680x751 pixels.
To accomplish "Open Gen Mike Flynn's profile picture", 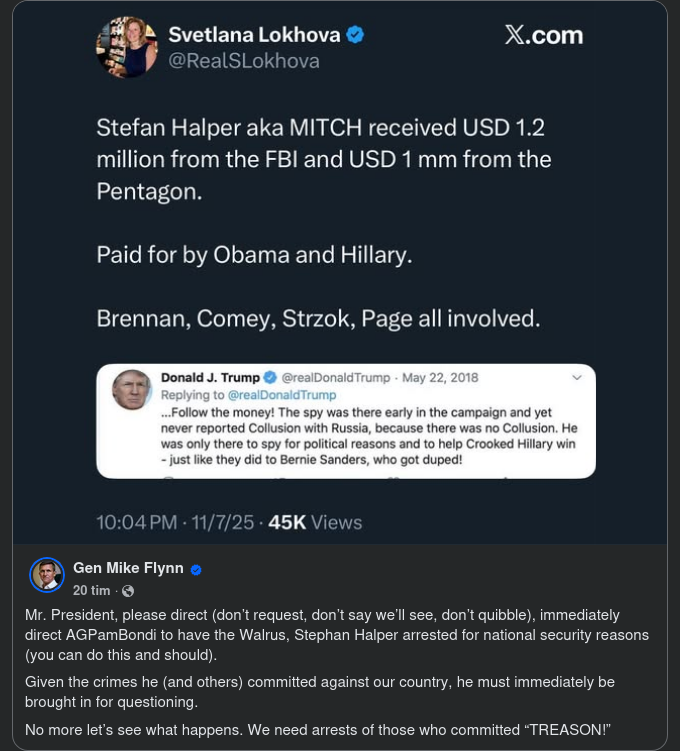I will click(x=47, y=576).
